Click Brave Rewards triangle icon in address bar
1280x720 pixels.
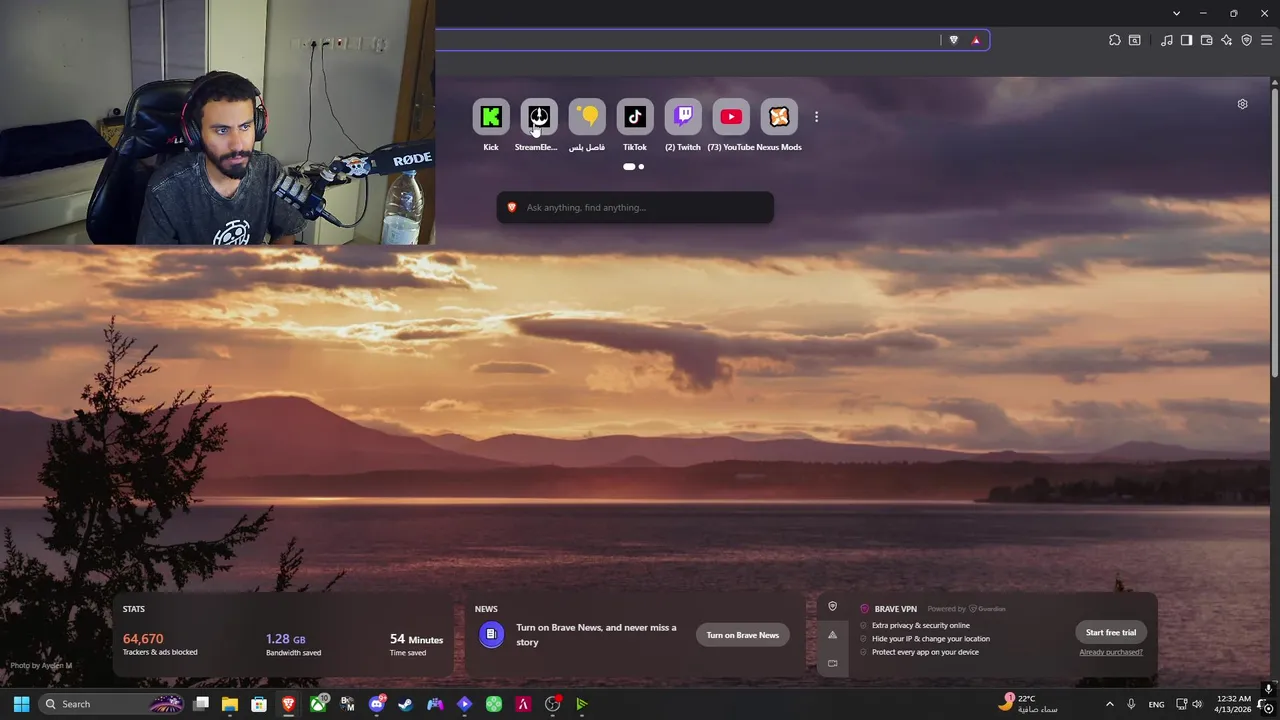click(976, 40)
